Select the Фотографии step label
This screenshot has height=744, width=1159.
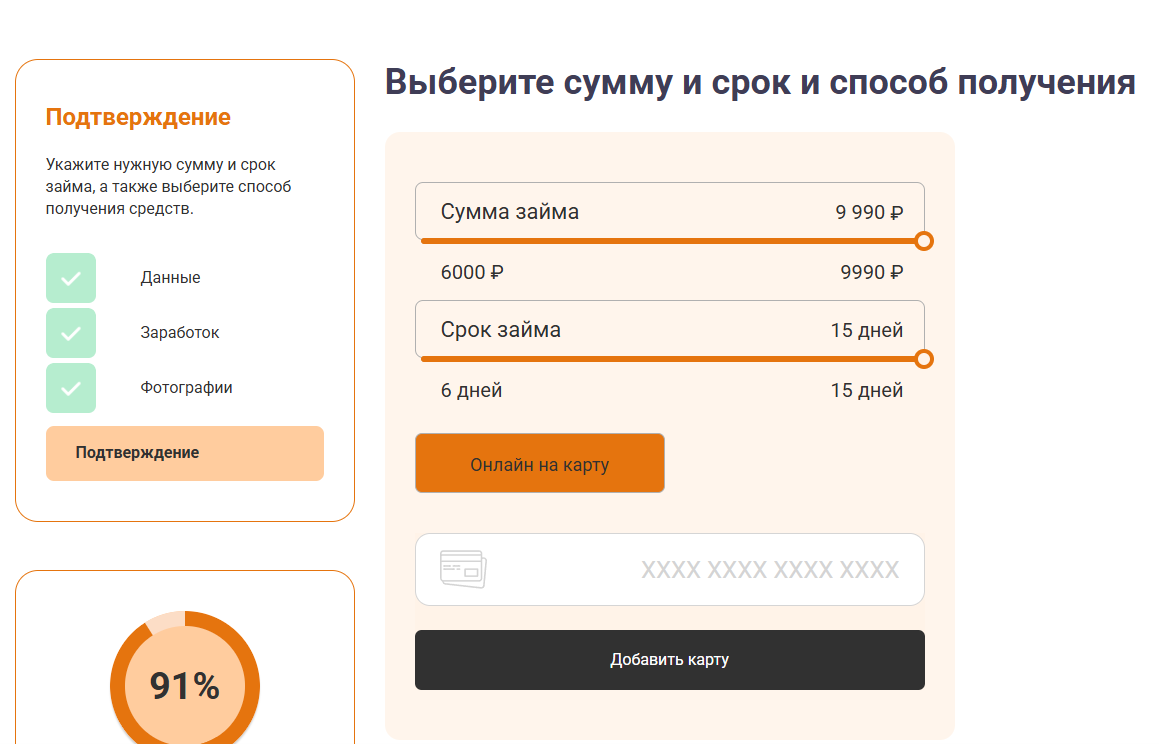(x=186, y=388)
